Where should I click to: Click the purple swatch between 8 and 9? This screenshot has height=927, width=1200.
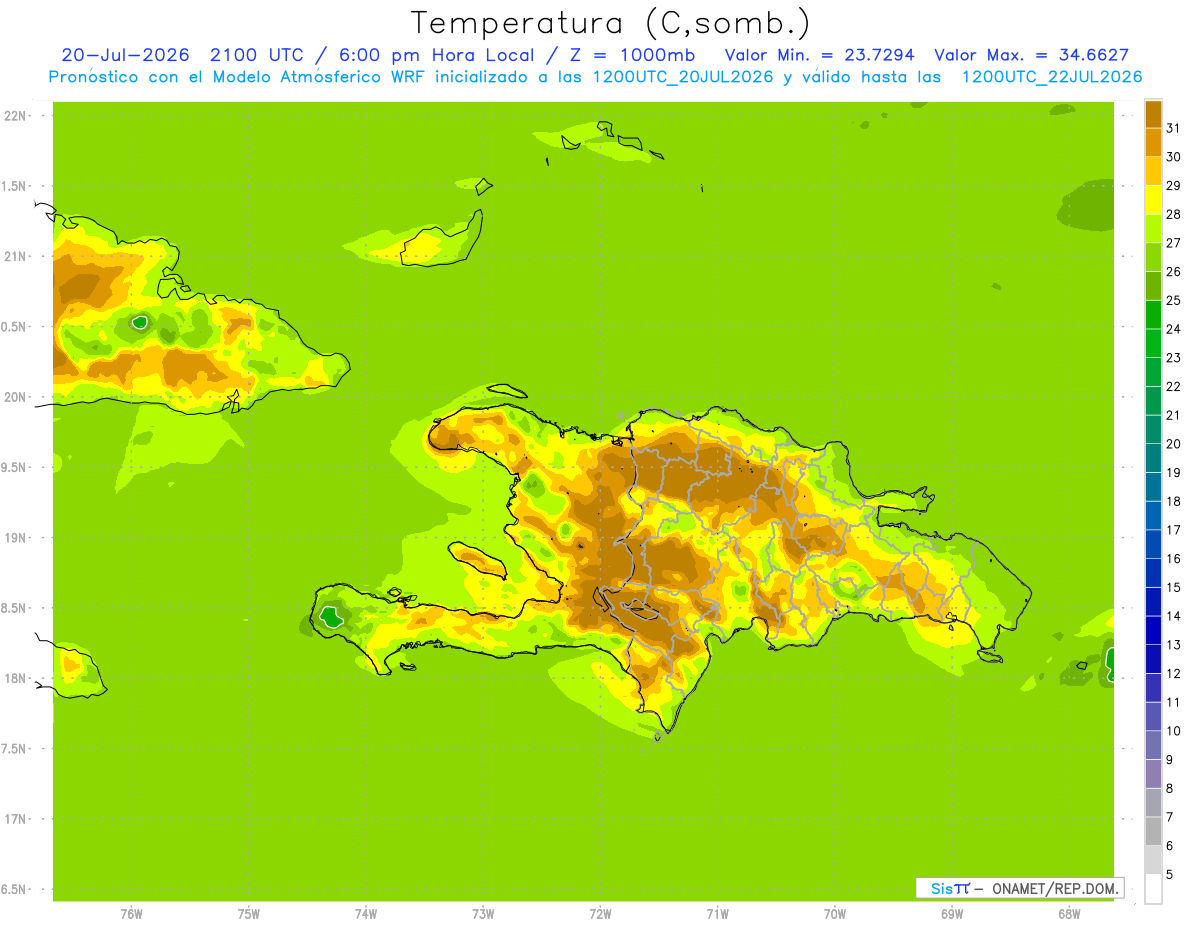[x=1153, y=774]
